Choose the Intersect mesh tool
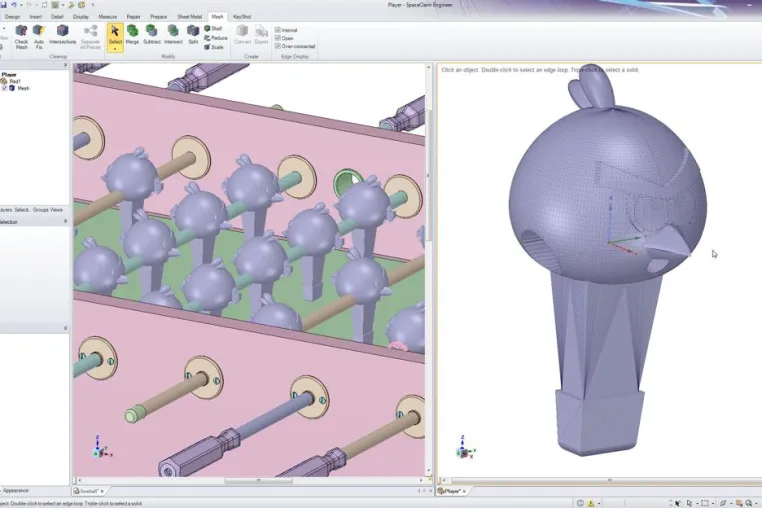 (173, 35)
